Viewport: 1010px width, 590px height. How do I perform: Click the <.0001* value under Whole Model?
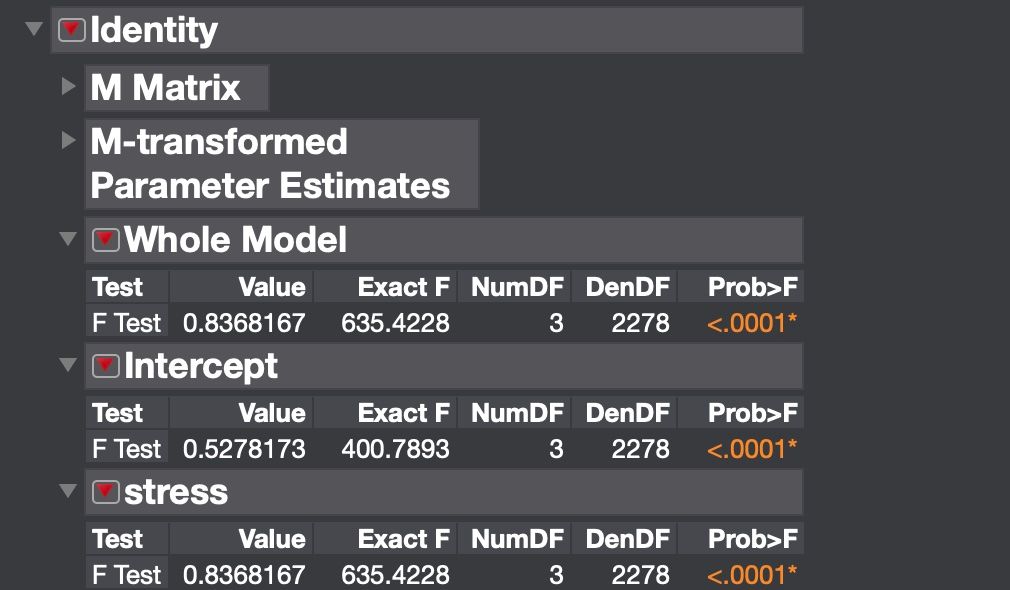(x=750, y=322)
